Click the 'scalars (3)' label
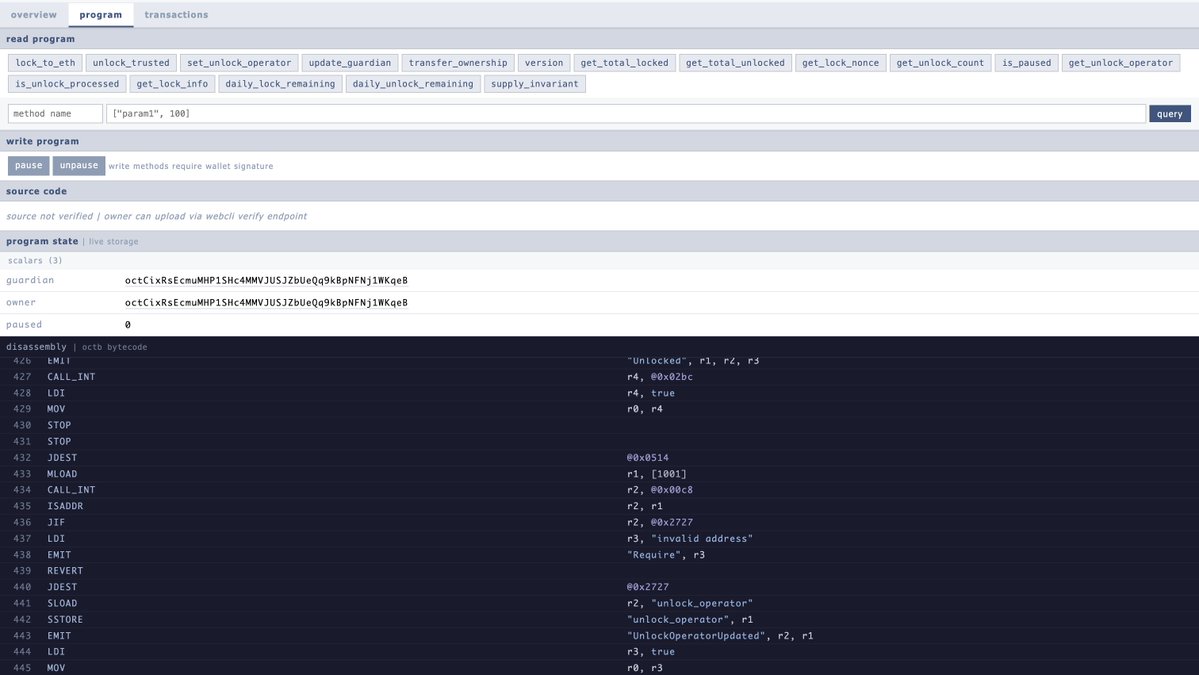The height and width of the screenshot is (675, 1199). pyautogui.click(x=35, y=261)
